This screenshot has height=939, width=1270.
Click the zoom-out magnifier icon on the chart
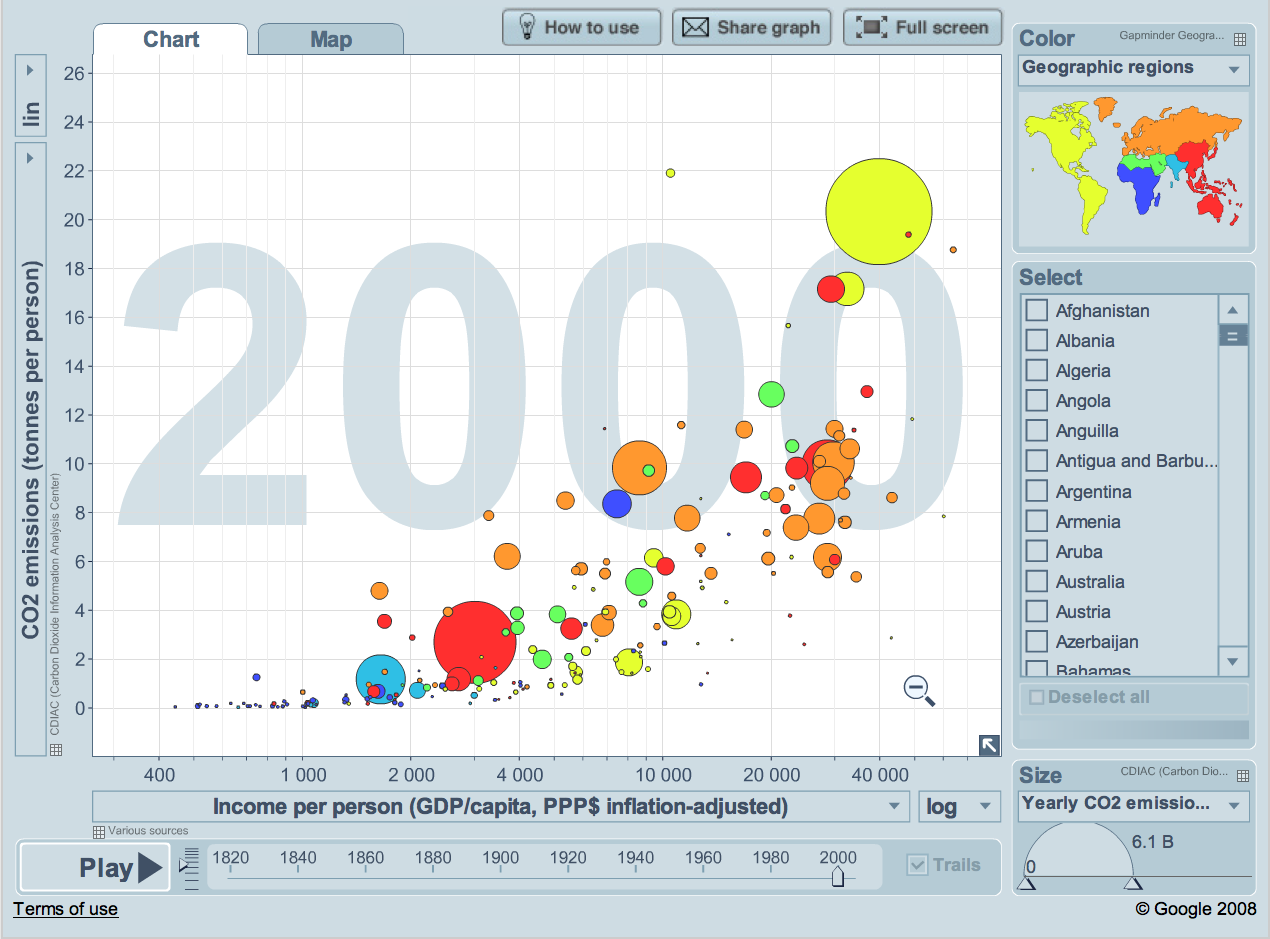[x=917, y=688]
